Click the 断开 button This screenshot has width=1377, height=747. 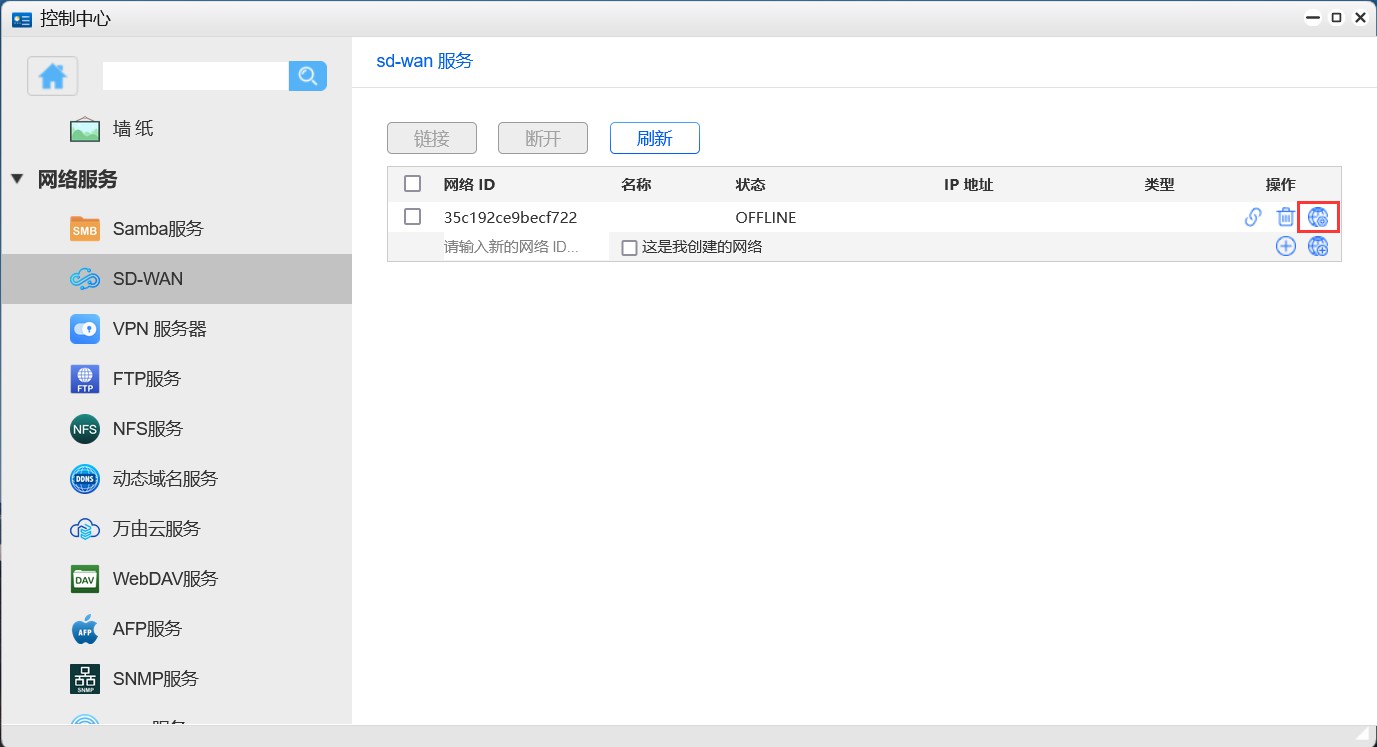pyautogui.click(x=542, y=138)
